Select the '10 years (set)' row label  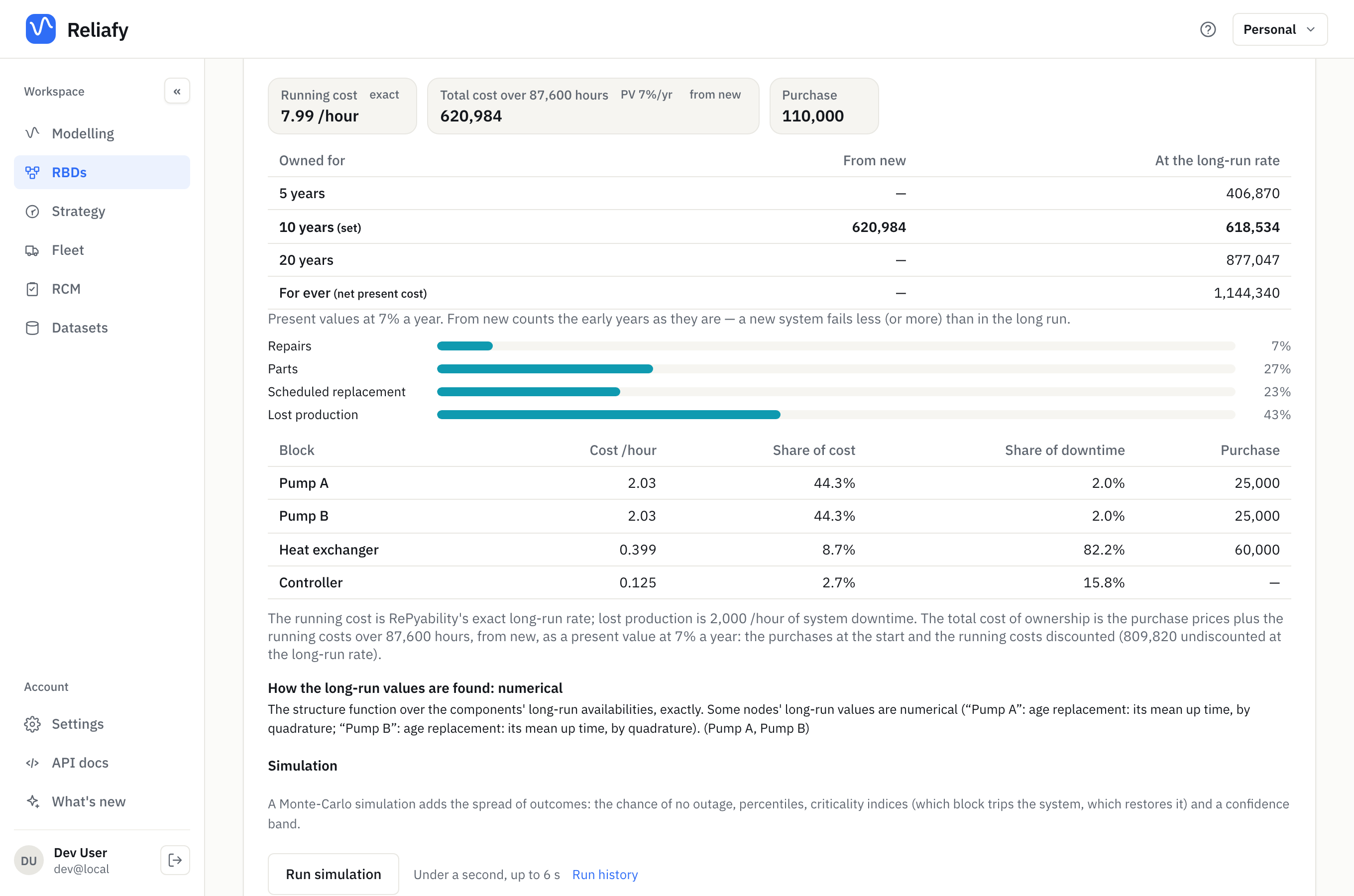[x=320, y=227]
